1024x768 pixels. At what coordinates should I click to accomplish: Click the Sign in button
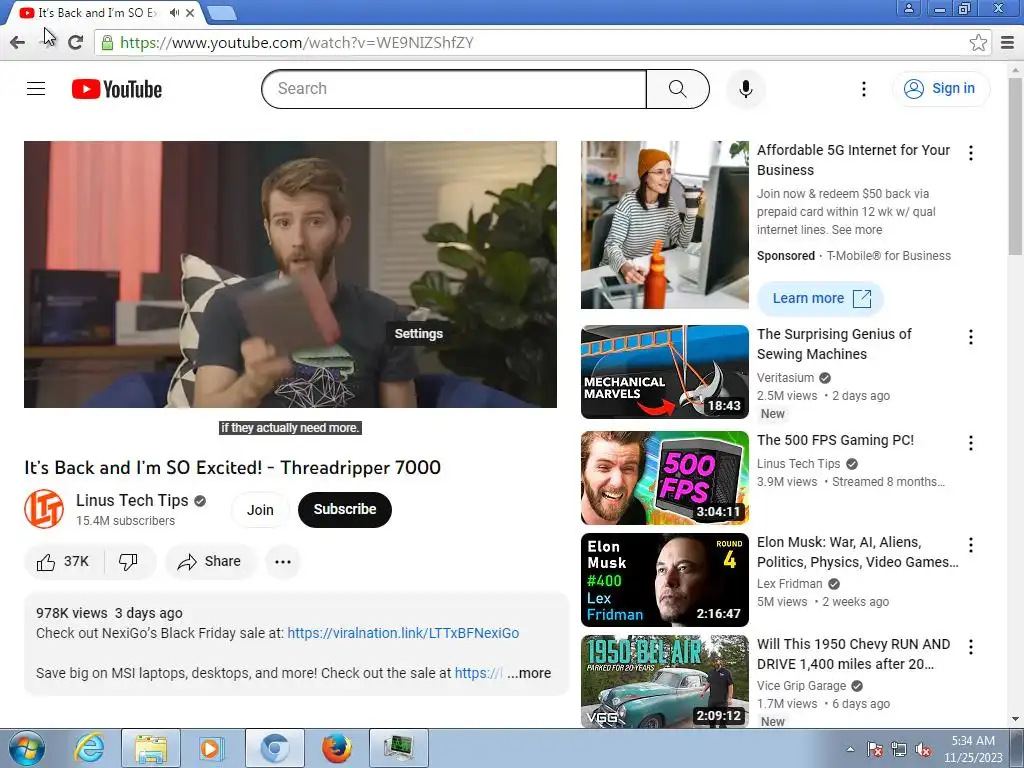click(x=940, y=88)
